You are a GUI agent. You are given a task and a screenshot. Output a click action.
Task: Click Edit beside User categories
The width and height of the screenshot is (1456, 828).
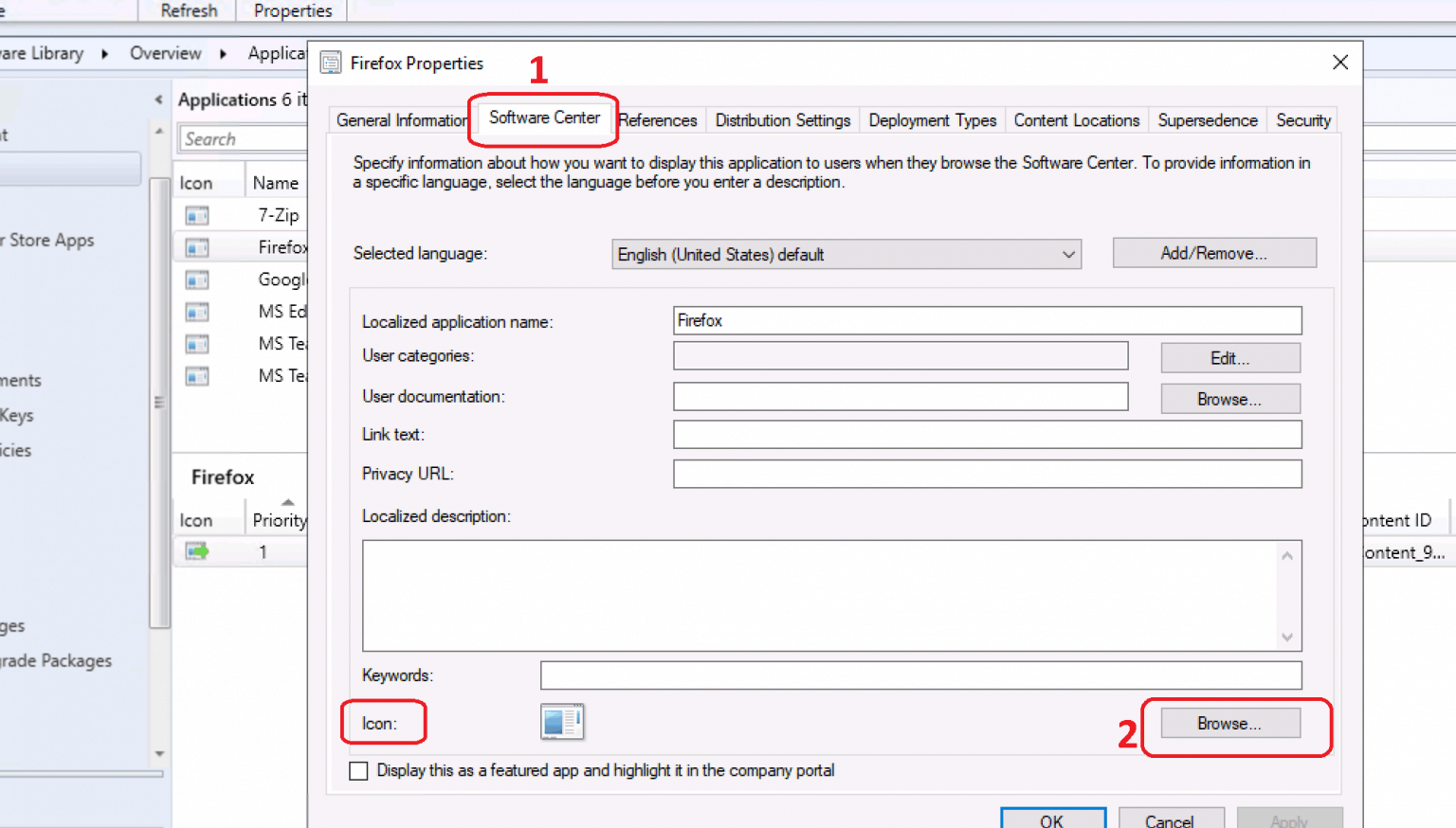coord(1229,358)
